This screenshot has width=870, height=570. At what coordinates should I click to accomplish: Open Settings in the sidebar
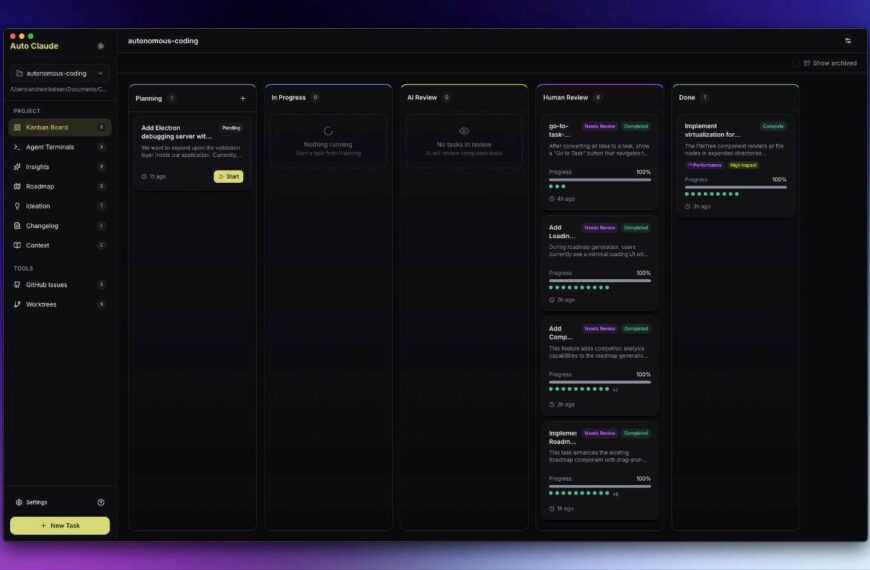coord(32,502)
